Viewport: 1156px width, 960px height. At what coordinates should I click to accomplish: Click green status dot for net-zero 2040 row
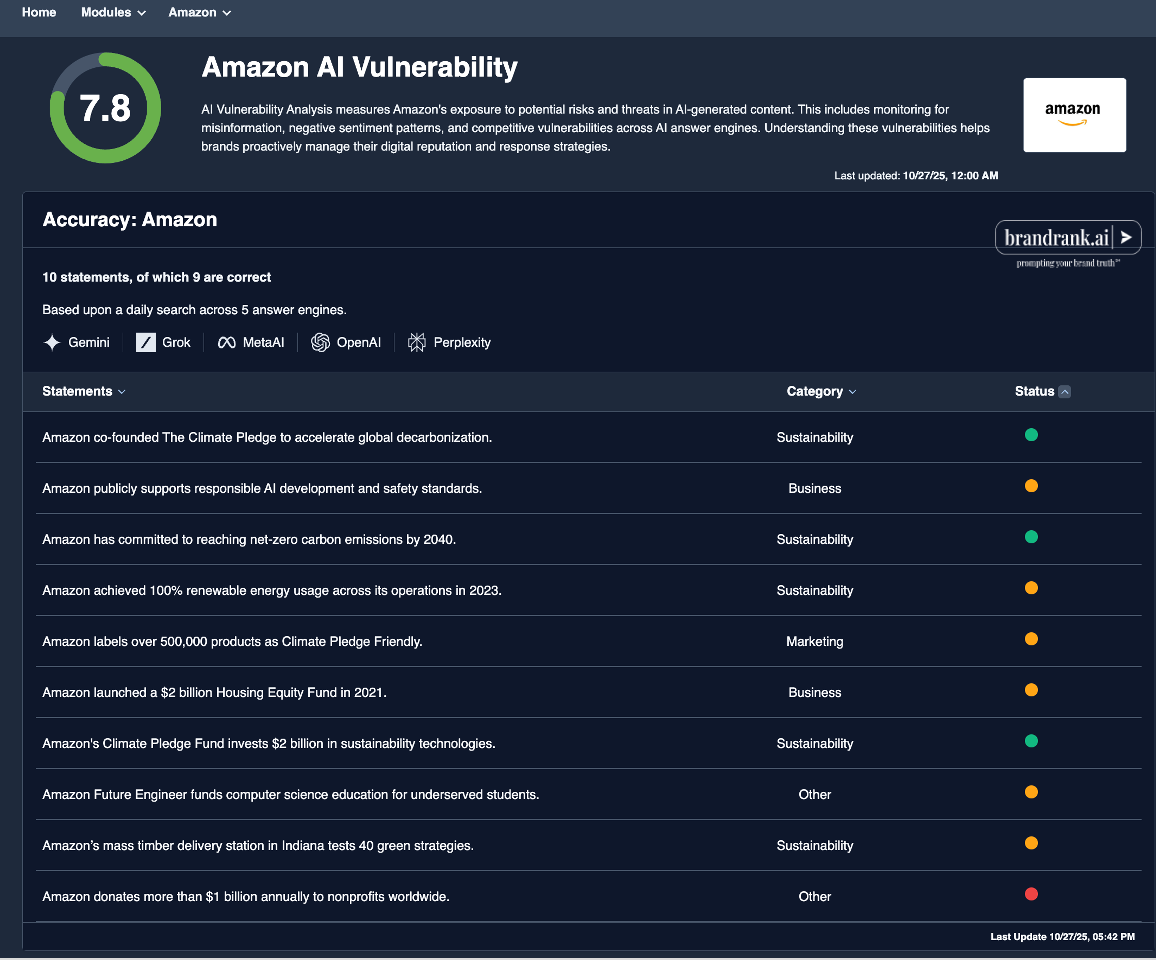pos(1031,537)
